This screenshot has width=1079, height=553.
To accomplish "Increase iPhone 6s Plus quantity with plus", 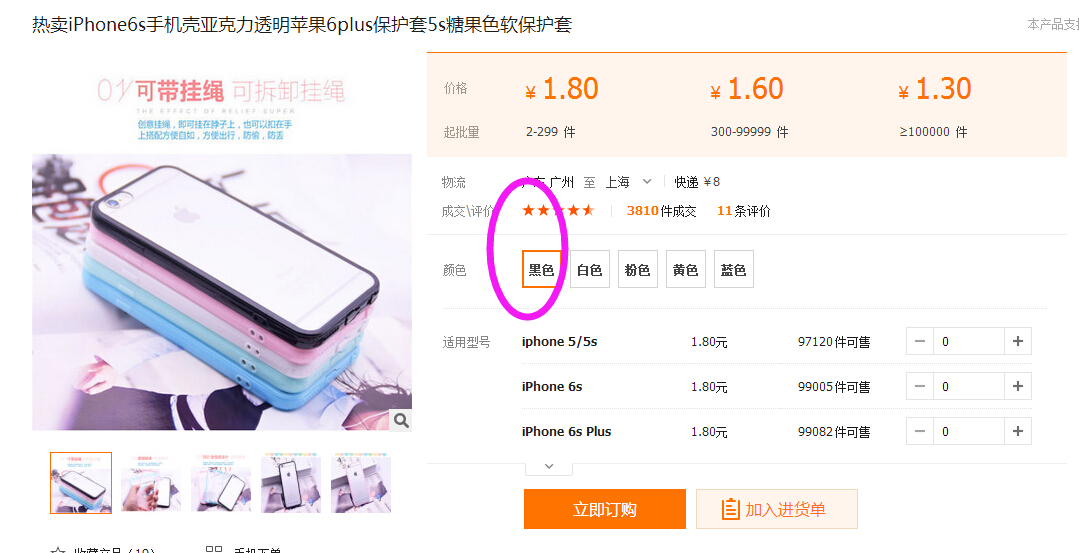I will click(x=1018, y=432).
